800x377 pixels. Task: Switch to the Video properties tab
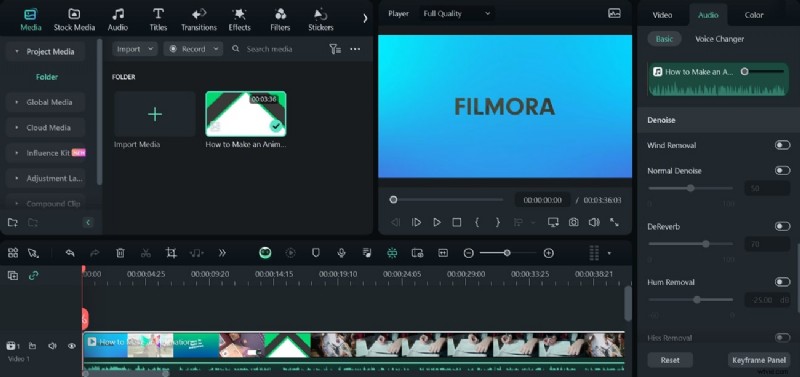pos(662,15)
